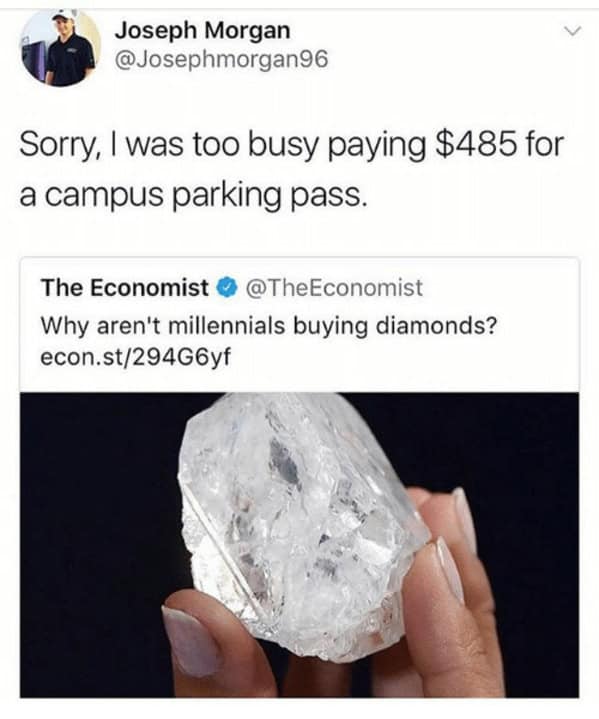The image size is (599, 719).
Task: Expand the tweet options chevron
Action: click(x=572, y=31)
